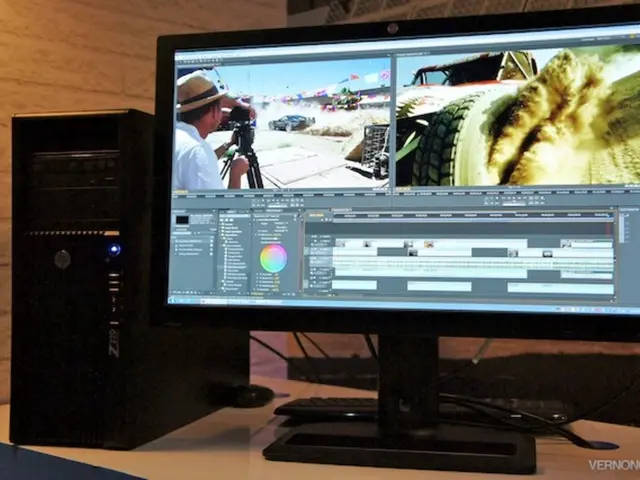Select the highlighted Sequence tab in the timeline panel

[316, 213]
